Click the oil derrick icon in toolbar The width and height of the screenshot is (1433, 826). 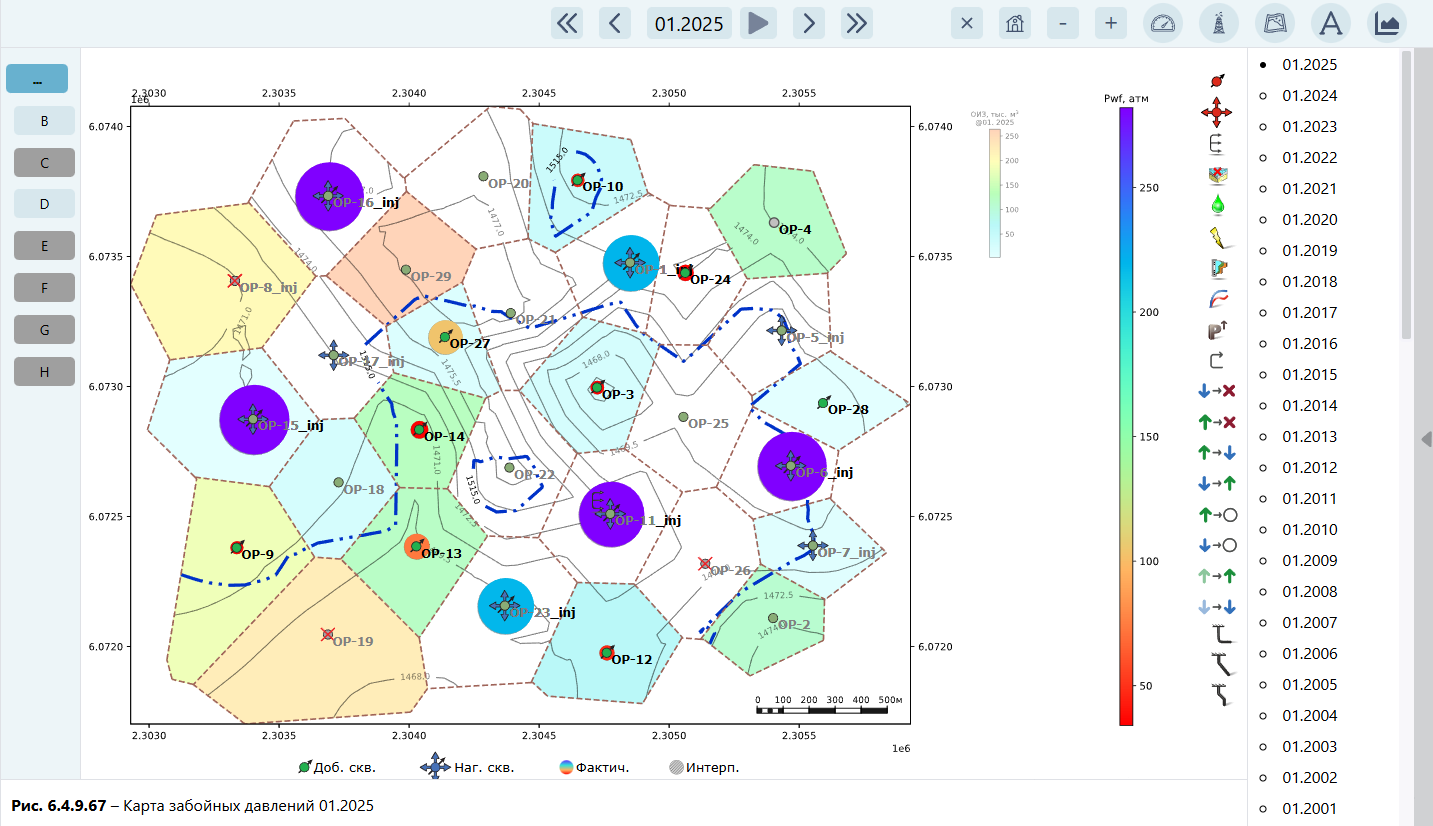(1218, 23)
